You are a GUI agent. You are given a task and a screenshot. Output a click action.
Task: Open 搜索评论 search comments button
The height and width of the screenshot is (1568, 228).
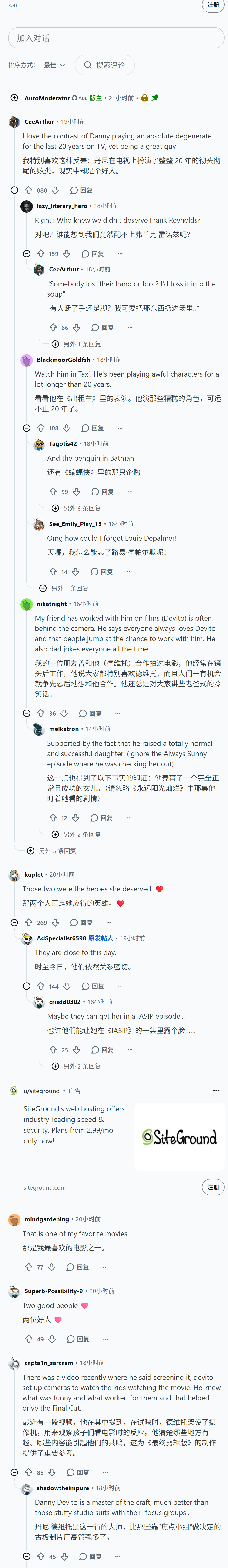click(x=104, y=65)
